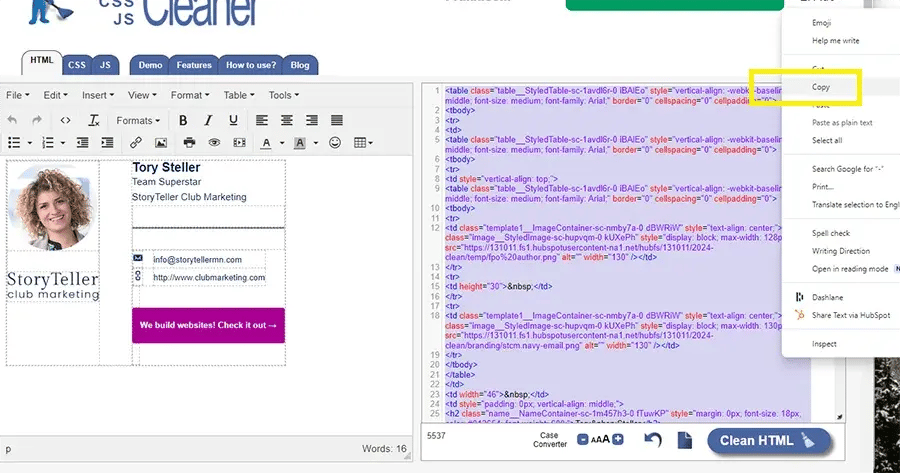Click the source code view icon
Image resolution: width=900 pixels, height=473 pixels.
coord(65,120)
